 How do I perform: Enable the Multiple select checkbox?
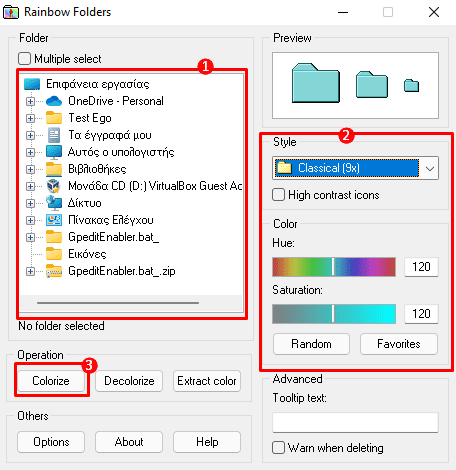[25, 59]
